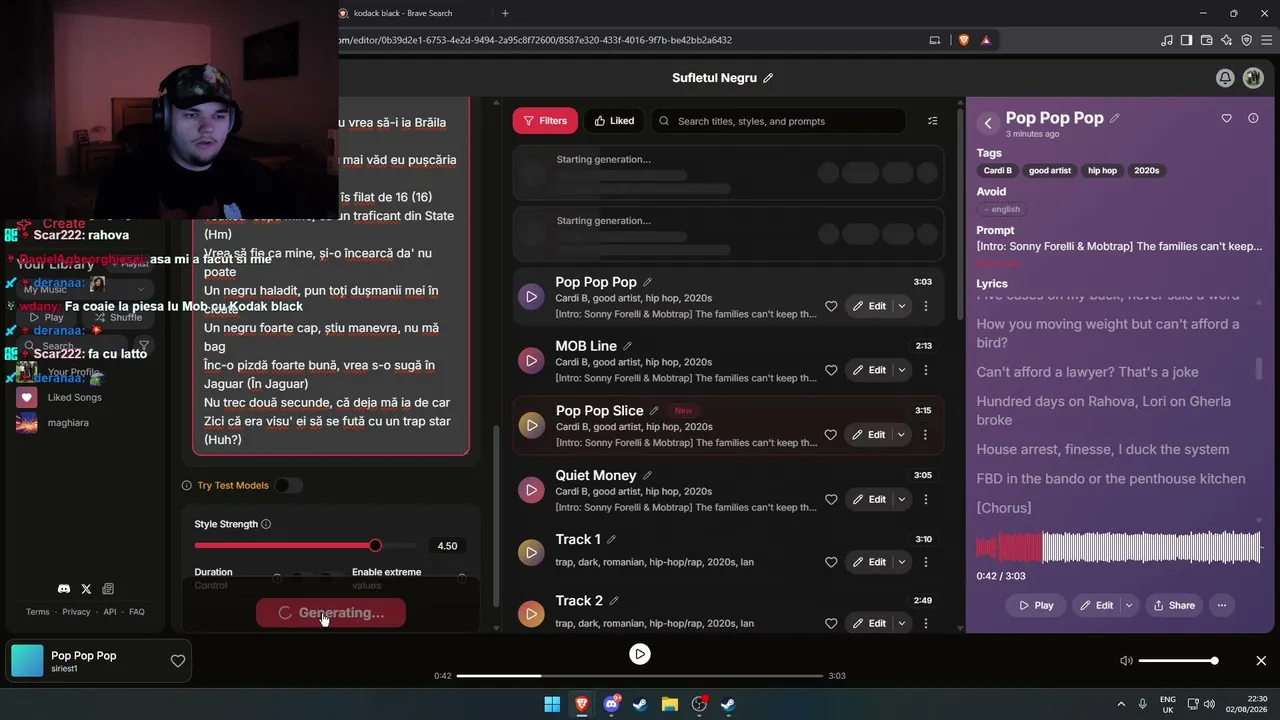Toggle the Try Test Models switch
Image resolution: width=1280 pixels, height=720 pixels.
[288, 486]
